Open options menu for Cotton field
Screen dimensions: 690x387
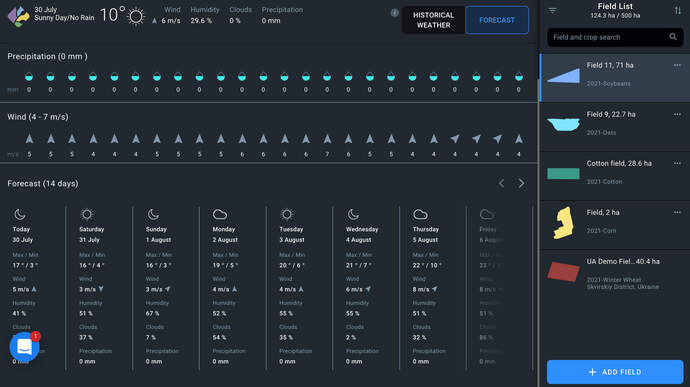point(677,163)
